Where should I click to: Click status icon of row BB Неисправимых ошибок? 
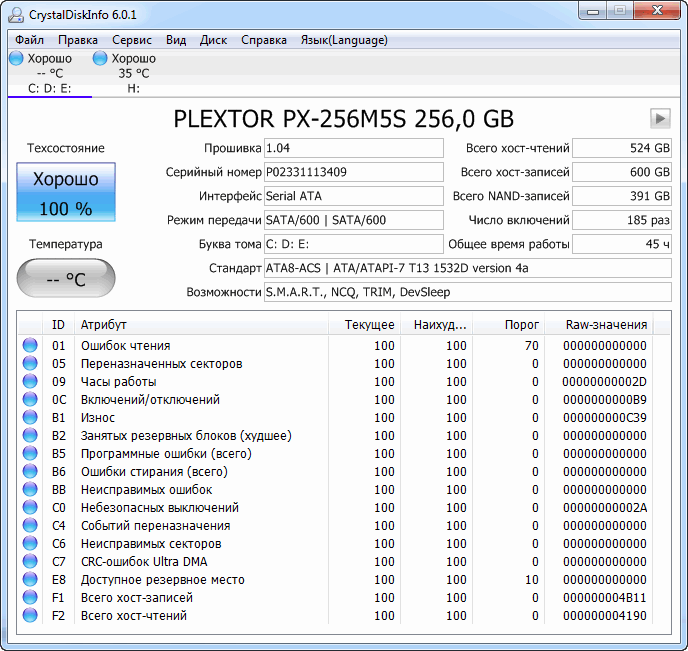click(30, 489)
